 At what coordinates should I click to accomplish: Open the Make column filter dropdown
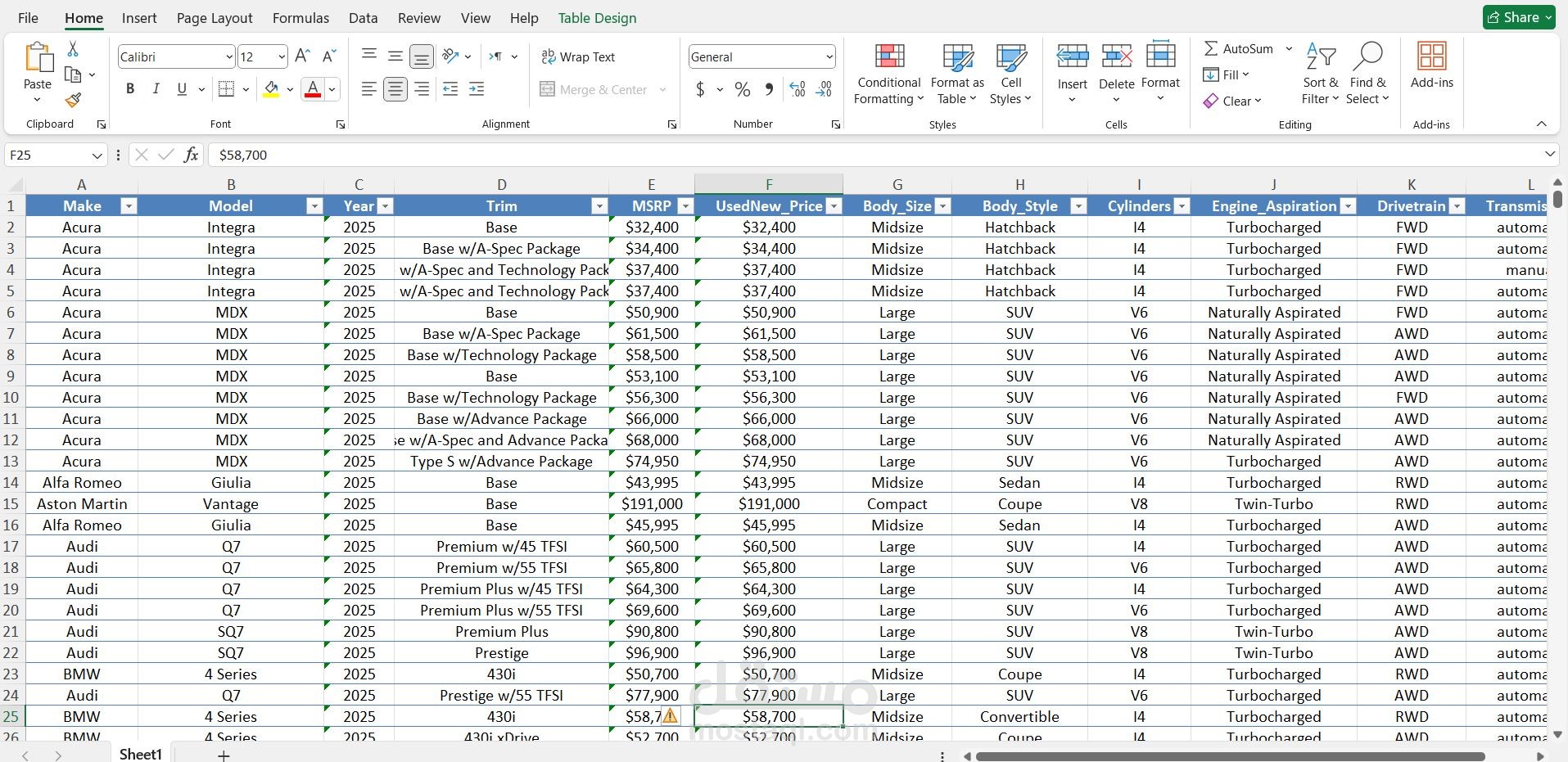pos(129,206)
